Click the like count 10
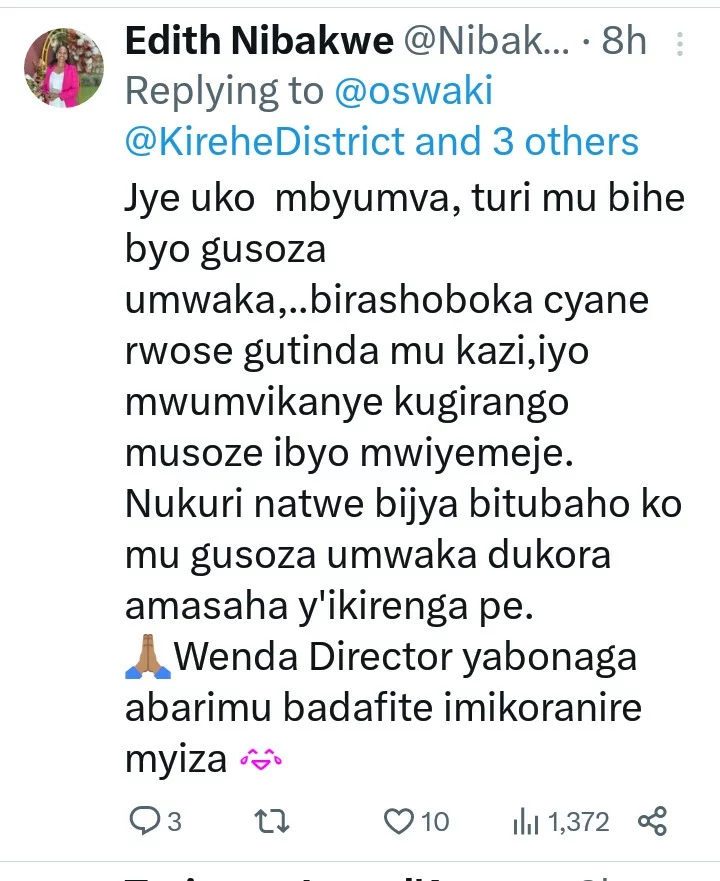 pos(434,822)
